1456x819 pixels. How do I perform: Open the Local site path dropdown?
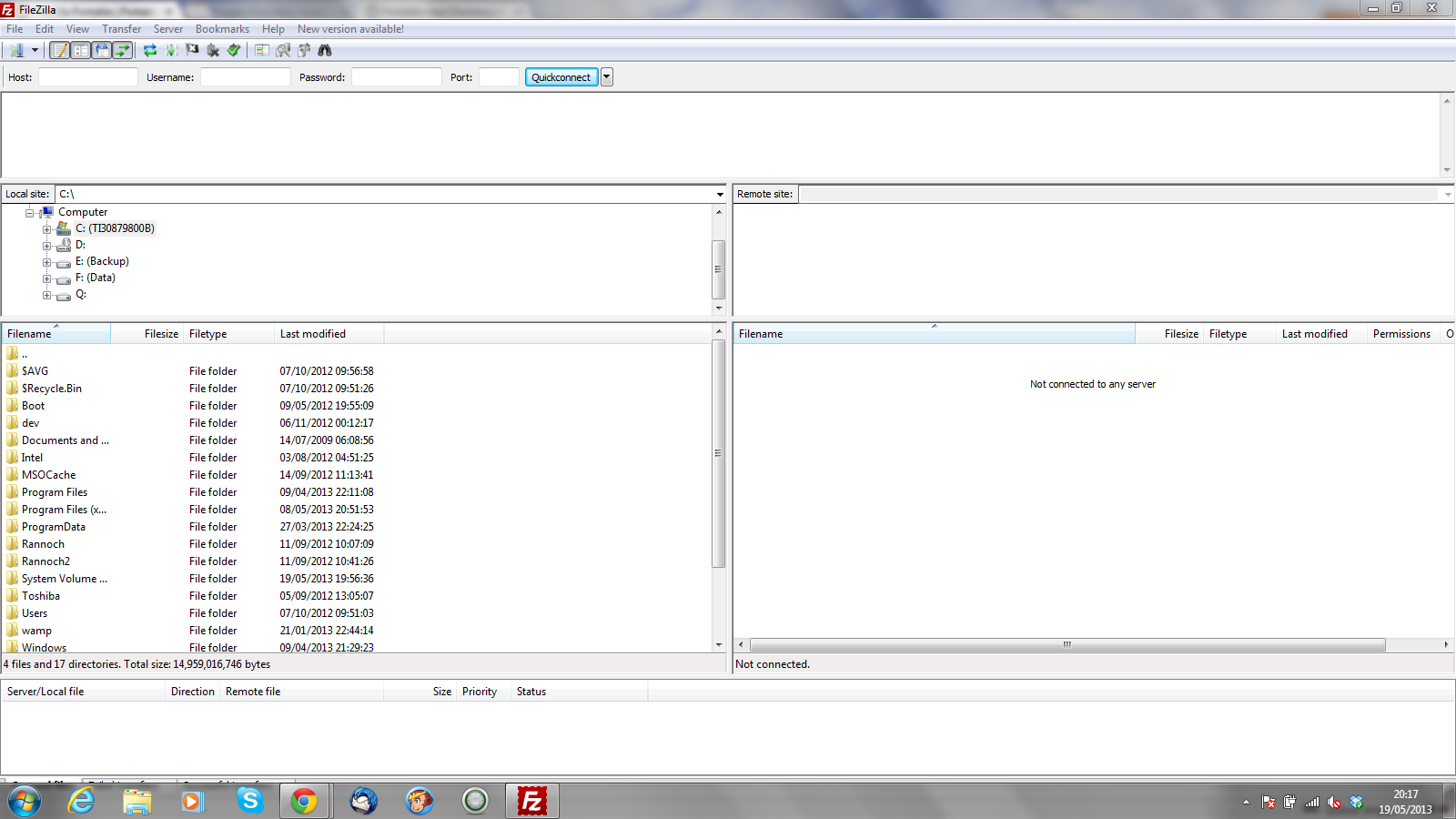pyautogui.click(x=720, y=194)
